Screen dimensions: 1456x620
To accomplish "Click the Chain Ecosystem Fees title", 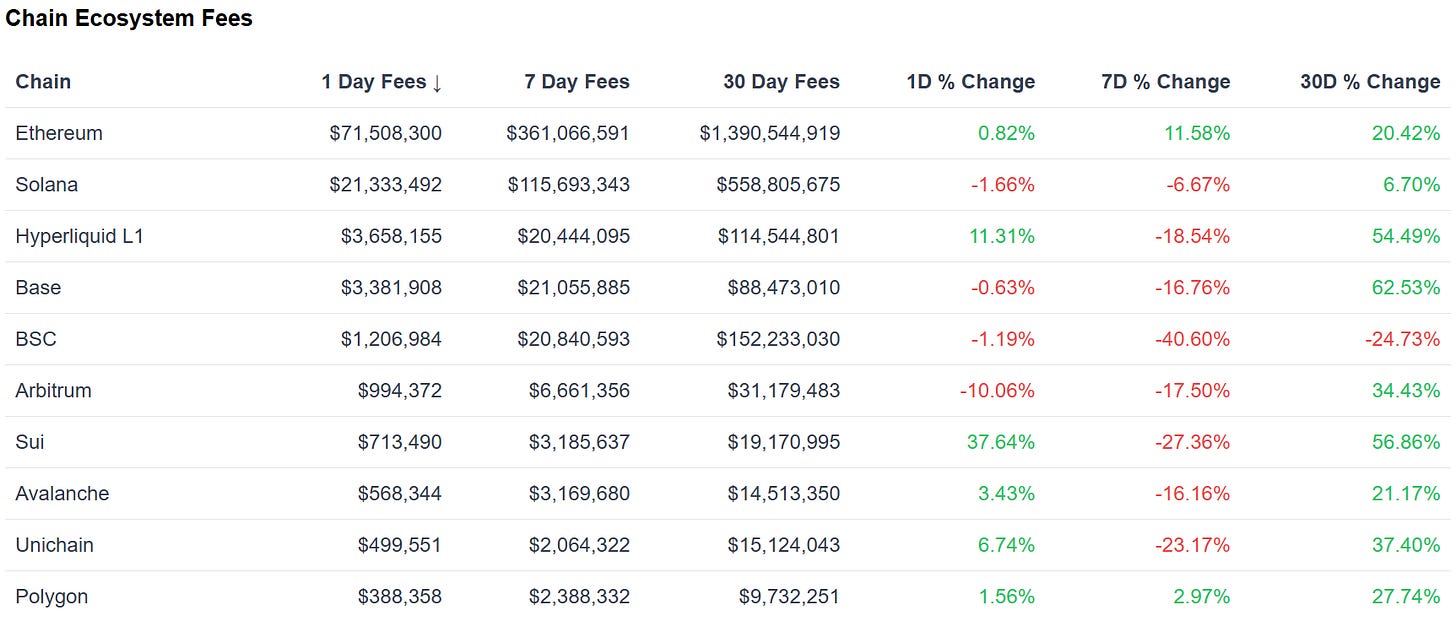I will point(129,19).
